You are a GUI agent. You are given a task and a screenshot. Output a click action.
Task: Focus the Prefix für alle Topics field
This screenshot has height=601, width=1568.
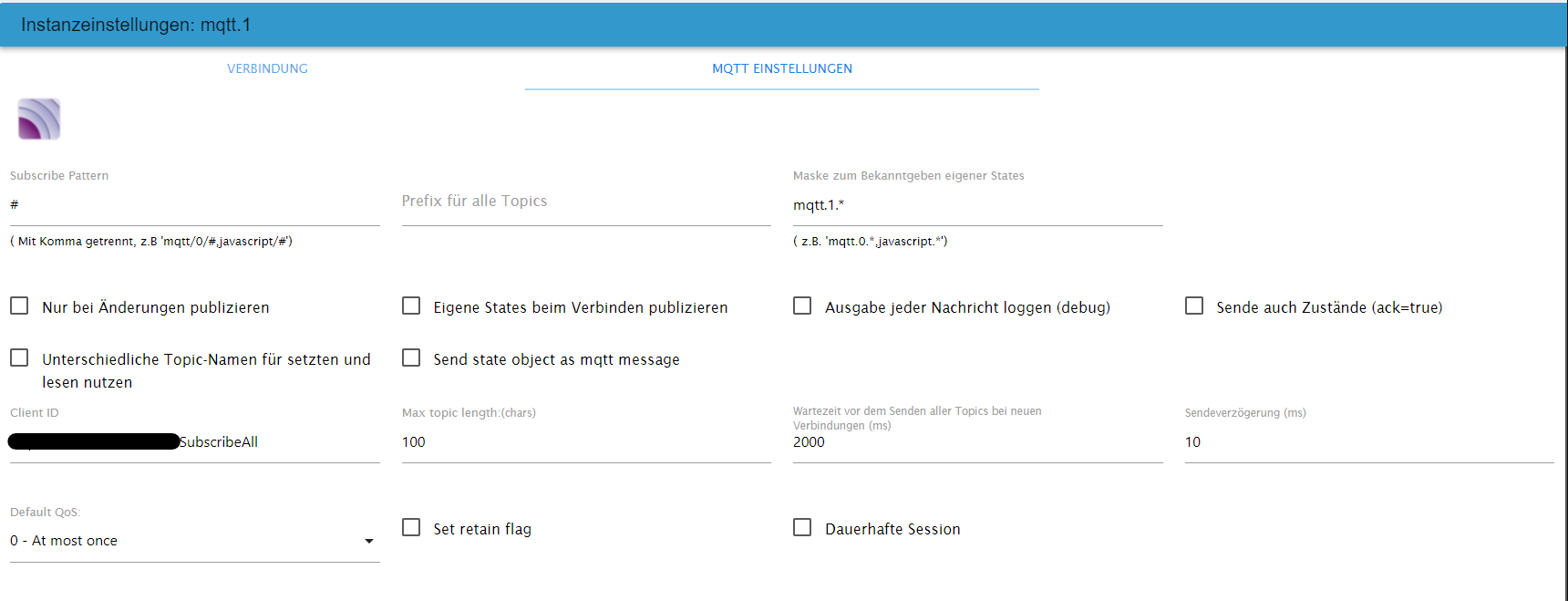coord(585,202)
